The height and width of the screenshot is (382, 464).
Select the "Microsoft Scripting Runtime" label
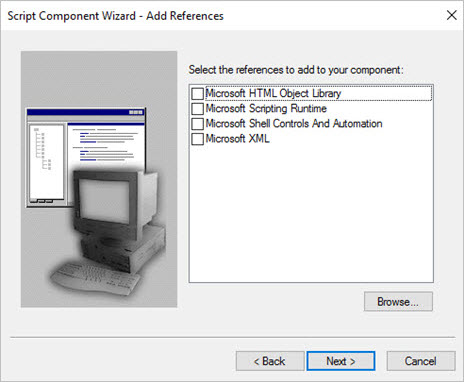click(x=266, y=108)
